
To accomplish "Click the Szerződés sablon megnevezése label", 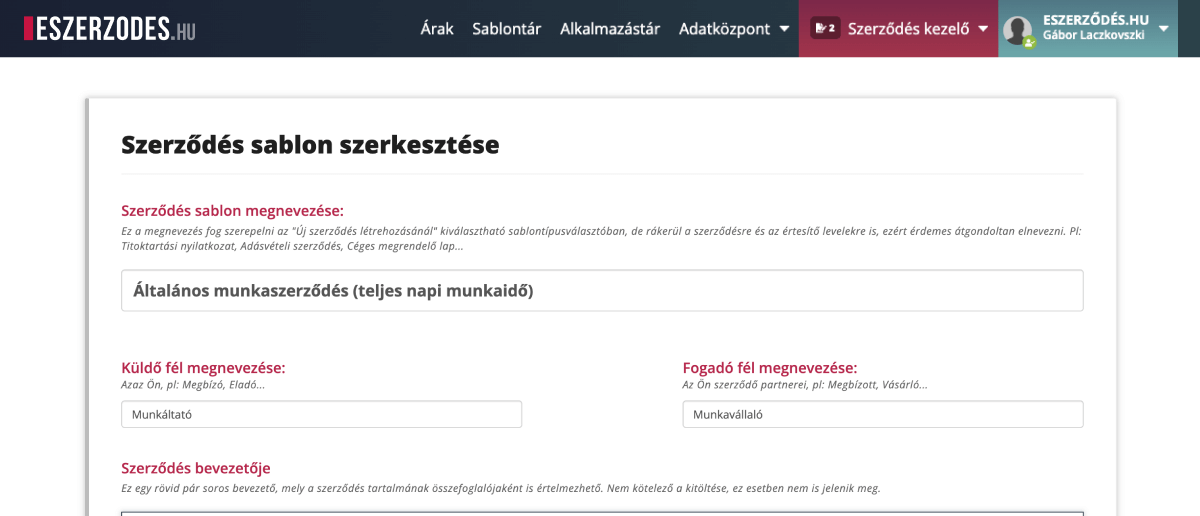I will point(232,210).
